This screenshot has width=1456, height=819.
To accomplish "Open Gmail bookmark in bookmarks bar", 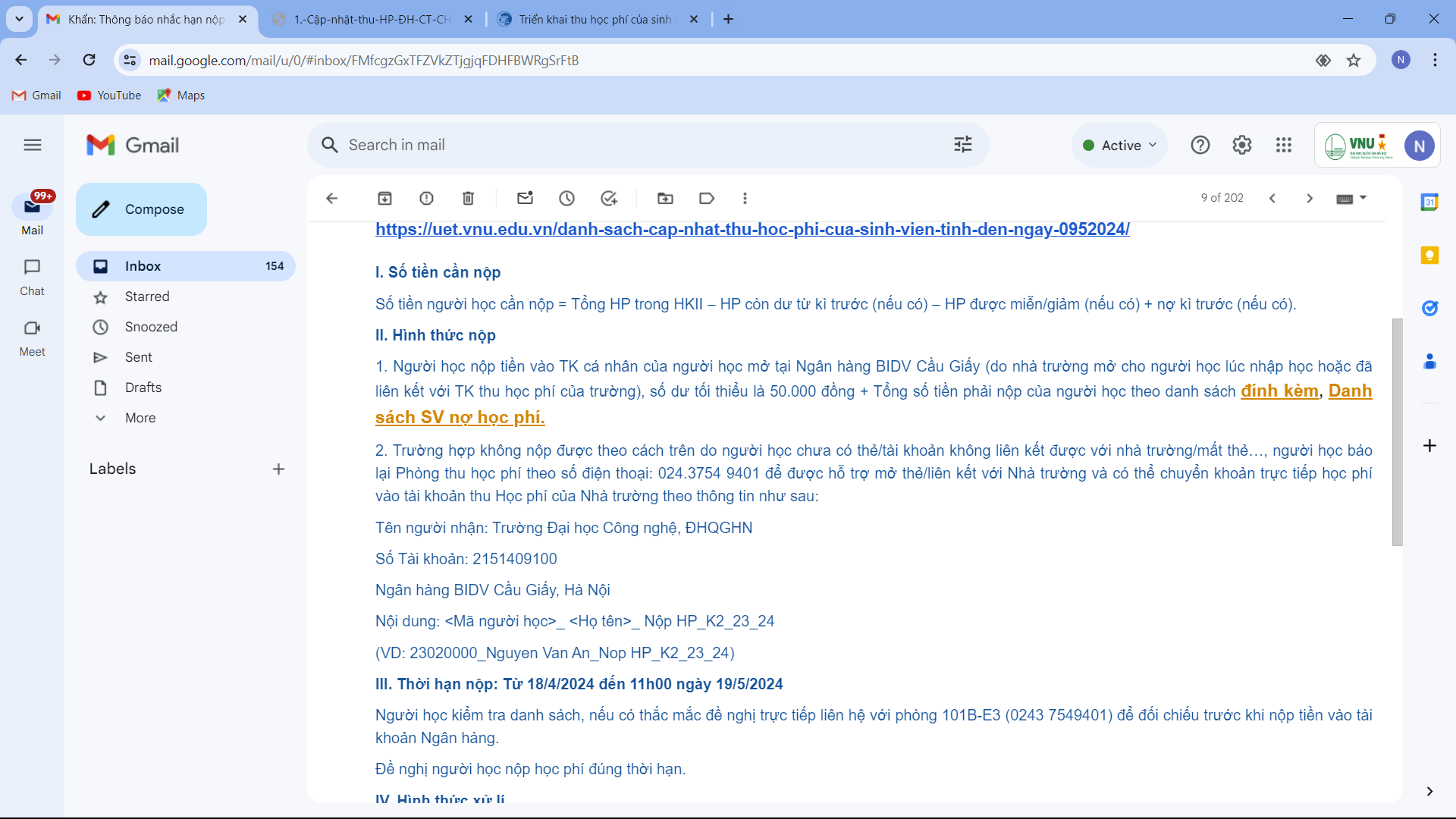I will tap(37, 96).
